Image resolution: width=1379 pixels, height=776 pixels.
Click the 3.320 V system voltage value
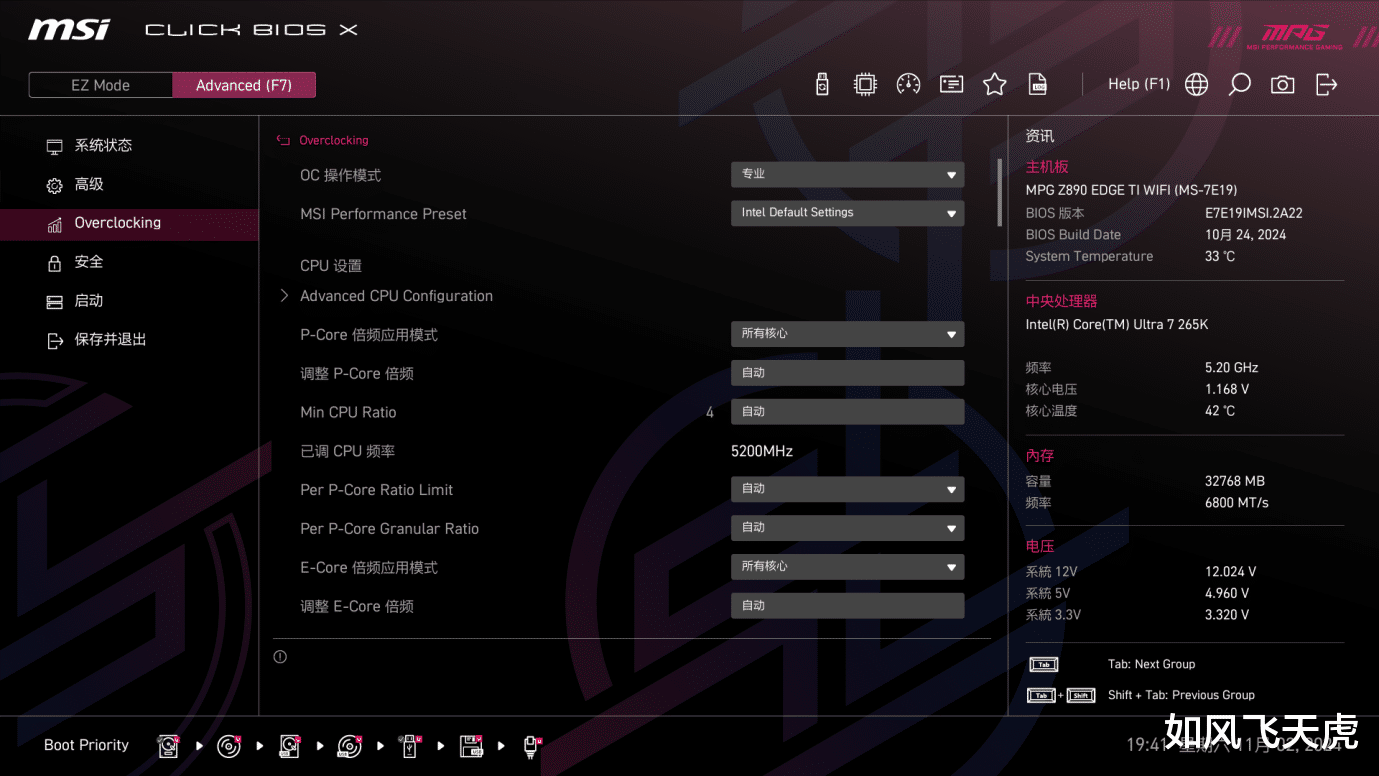1227,616
